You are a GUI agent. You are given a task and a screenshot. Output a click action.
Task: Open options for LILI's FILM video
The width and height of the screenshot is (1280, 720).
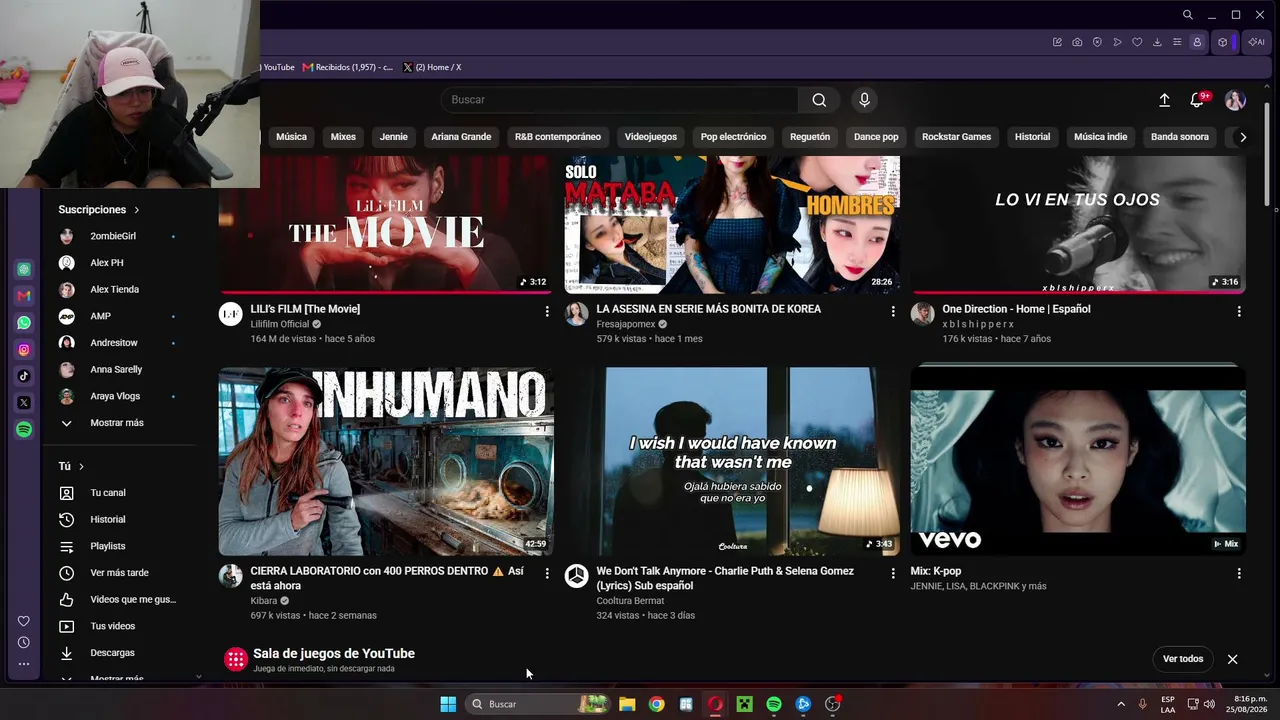click(547, 312)
